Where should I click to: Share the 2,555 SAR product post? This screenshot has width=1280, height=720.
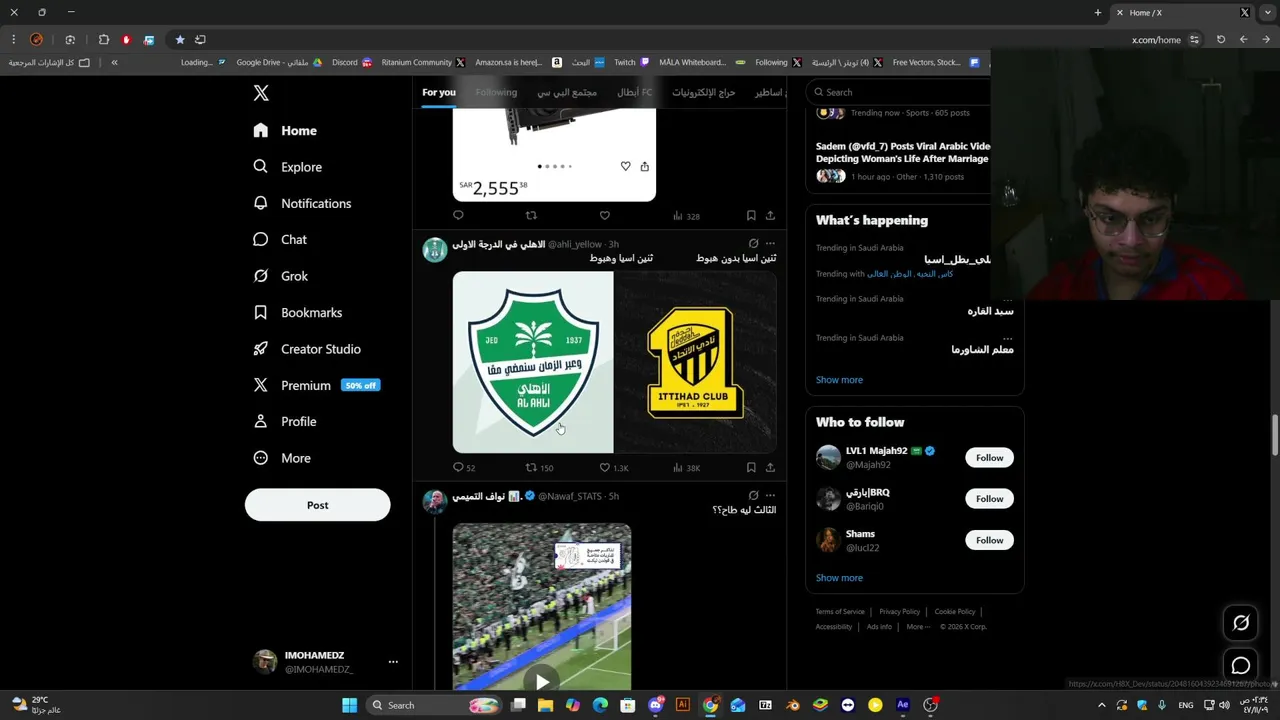(770, 215)
